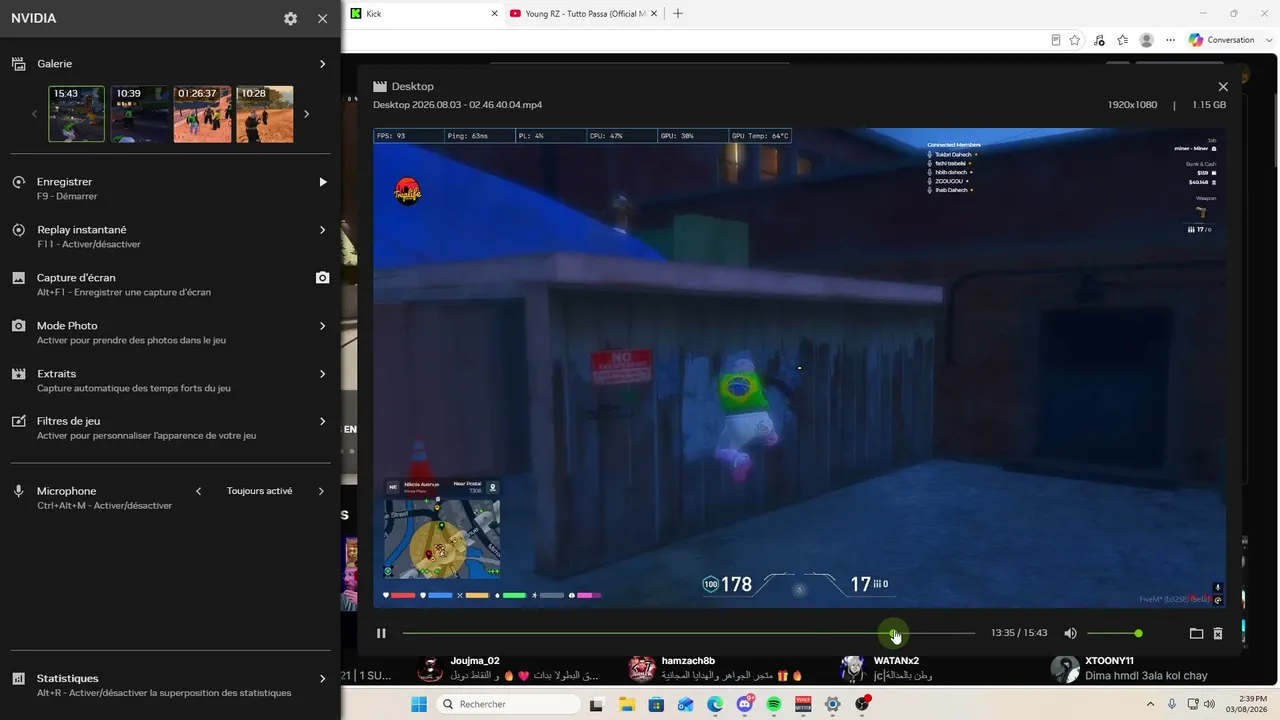
Task: Expand the Galerie section
Action: (322, 64)
